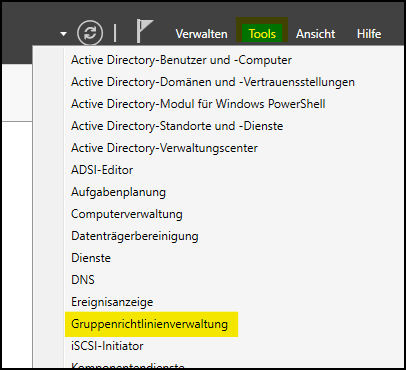Open iSCSI-Initiator

[107, 346]
